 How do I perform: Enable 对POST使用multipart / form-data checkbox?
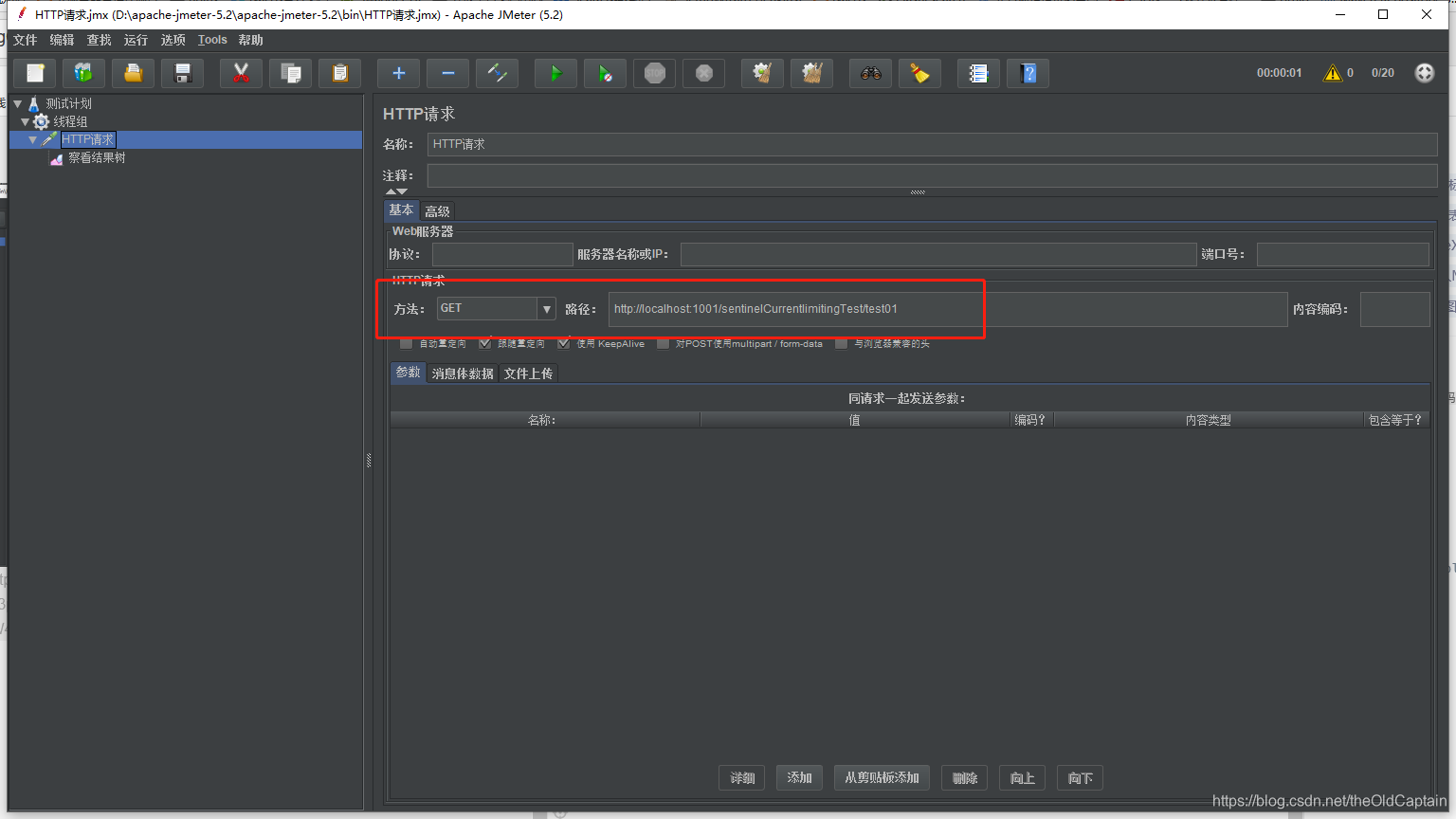(664, 343)
